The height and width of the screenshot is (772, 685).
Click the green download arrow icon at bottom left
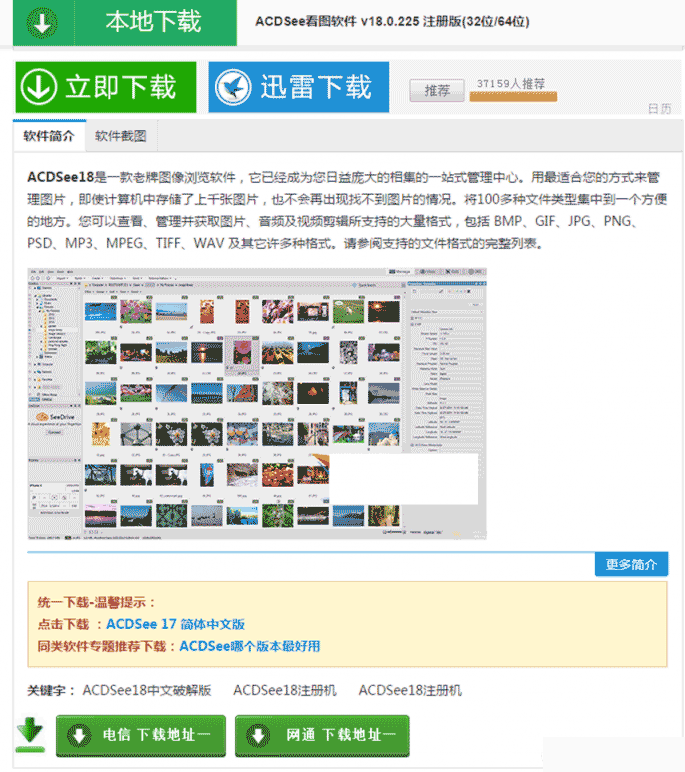[31, 735]
